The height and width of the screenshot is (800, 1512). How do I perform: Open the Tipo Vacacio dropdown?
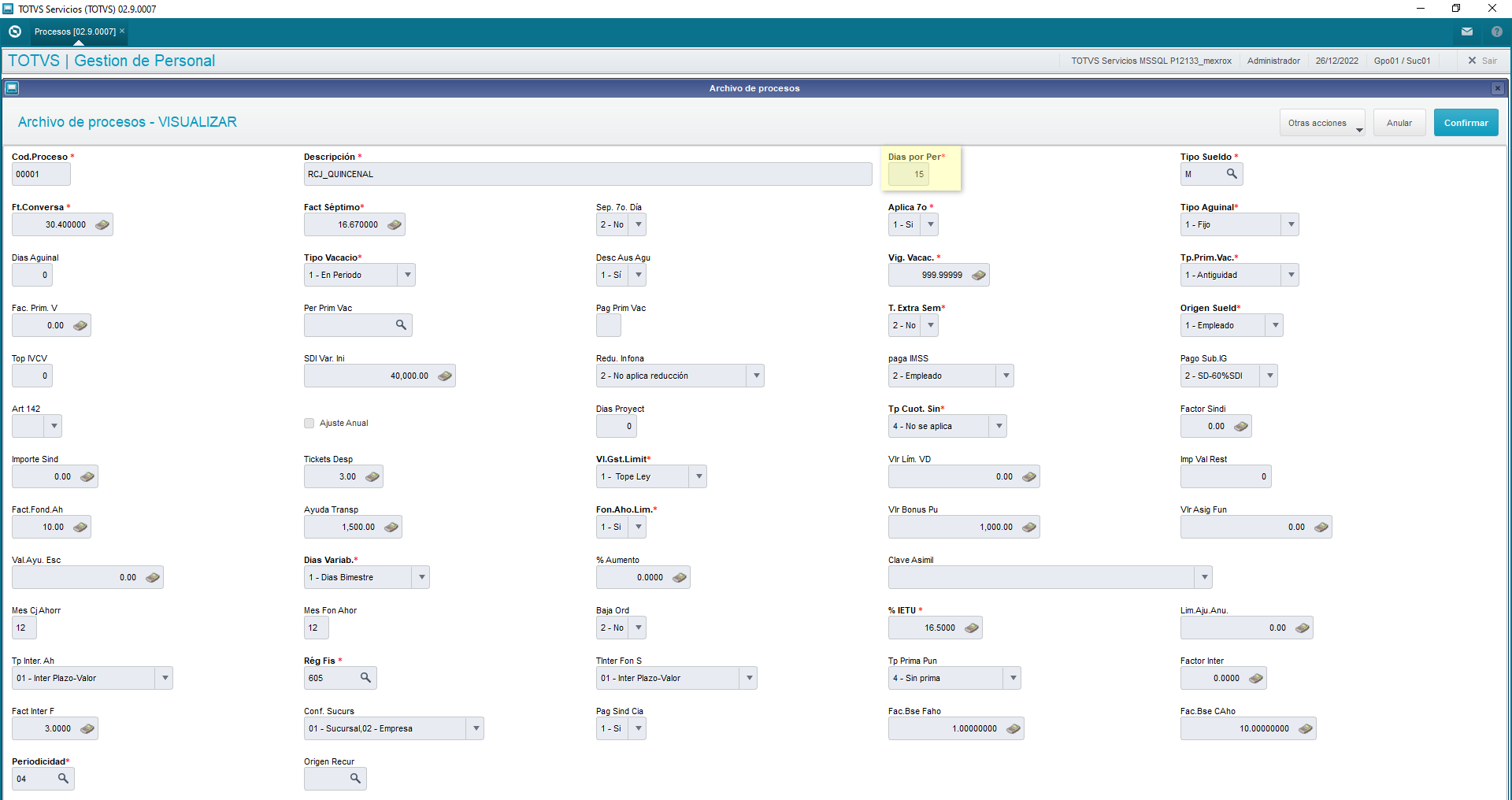click(x=407, y=276)
